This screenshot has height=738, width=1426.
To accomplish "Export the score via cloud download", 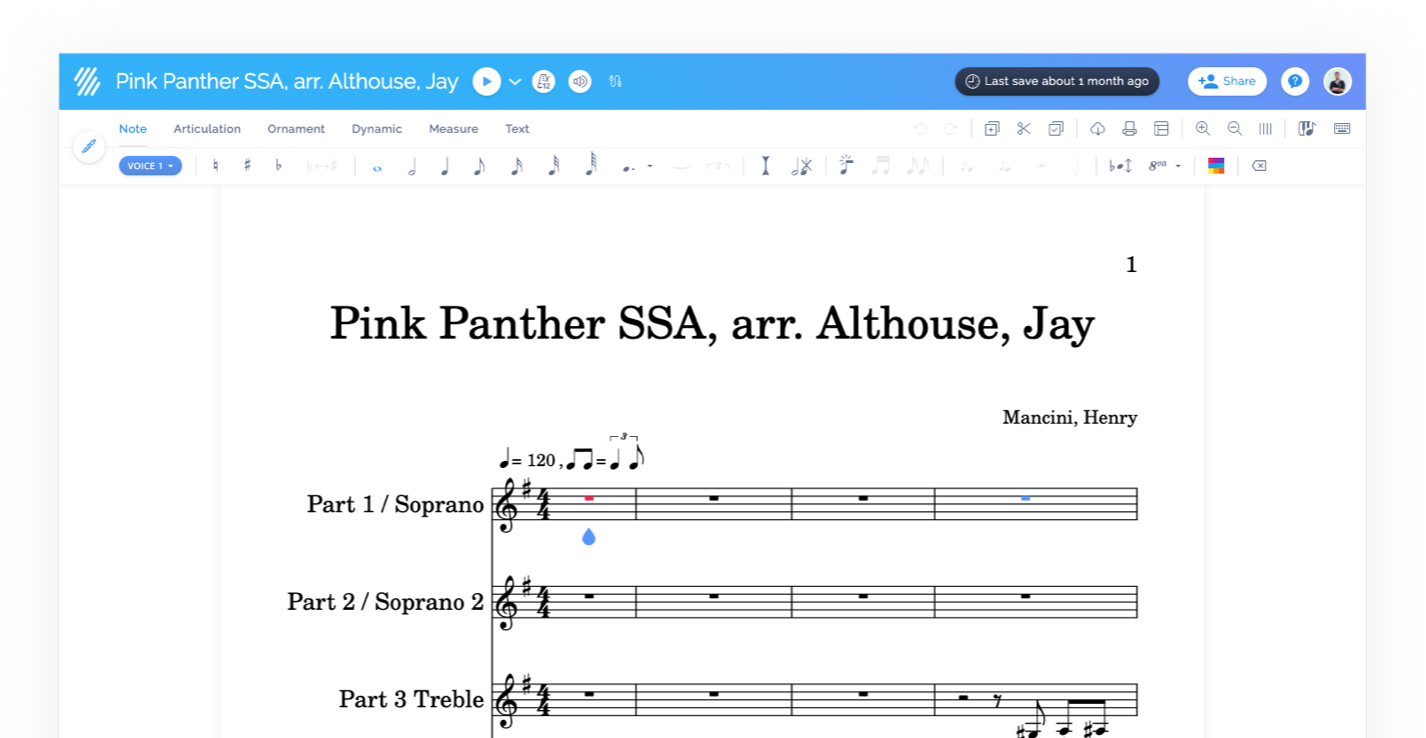I will [1097, 128].
